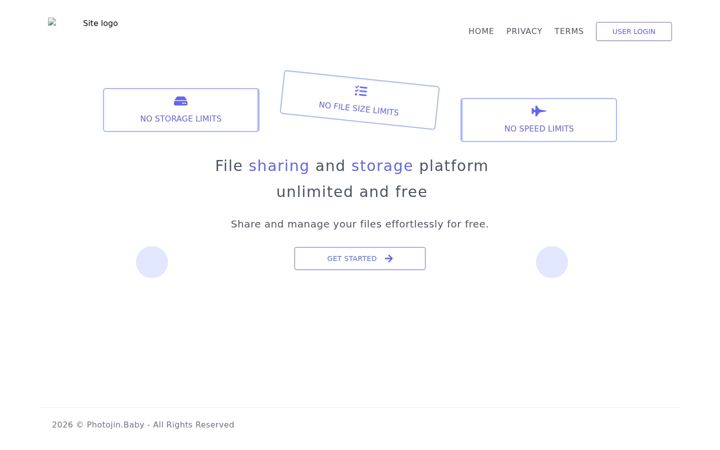Viewport: 720px width, 450px height.
Task: Click the 'Share and manage your files' tagline
Action: pyautogui.click(x=360, y=224)
